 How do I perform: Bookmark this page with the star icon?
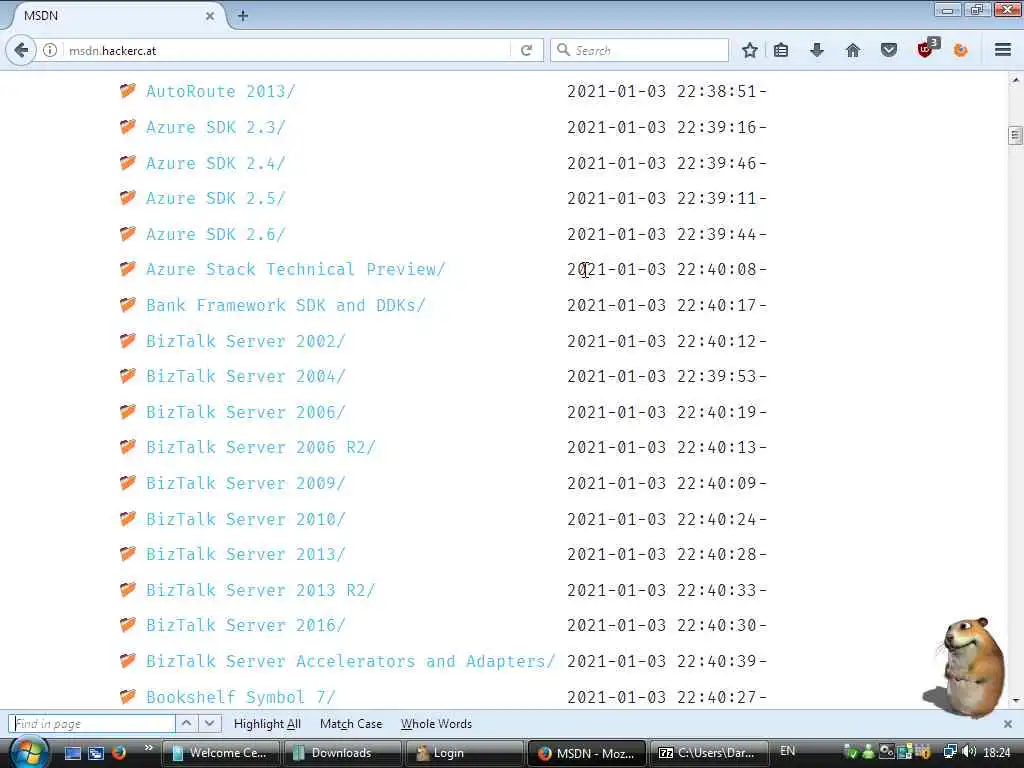(x=750, y=50)
